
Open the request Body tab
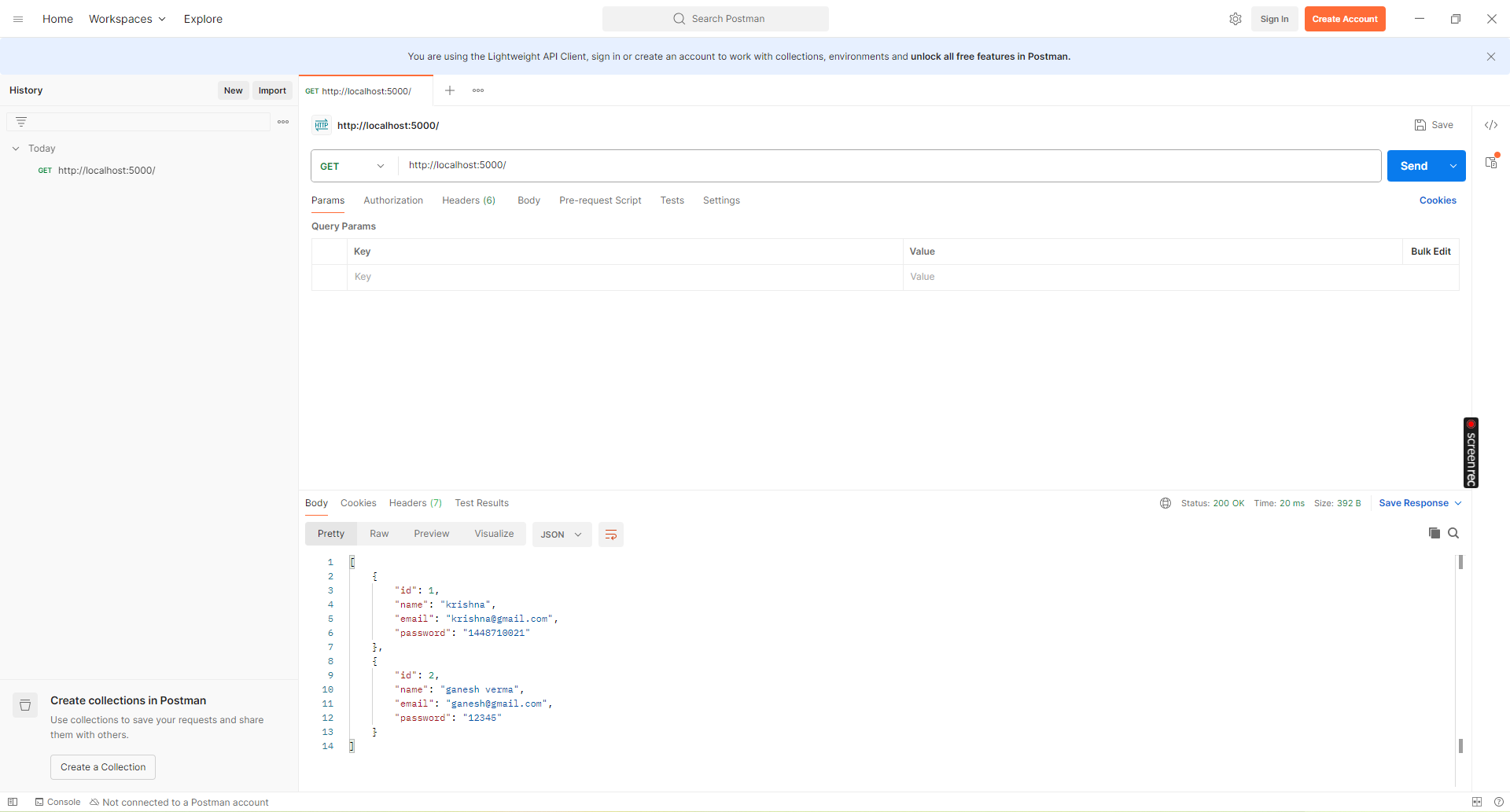click(x=528, y=200)
